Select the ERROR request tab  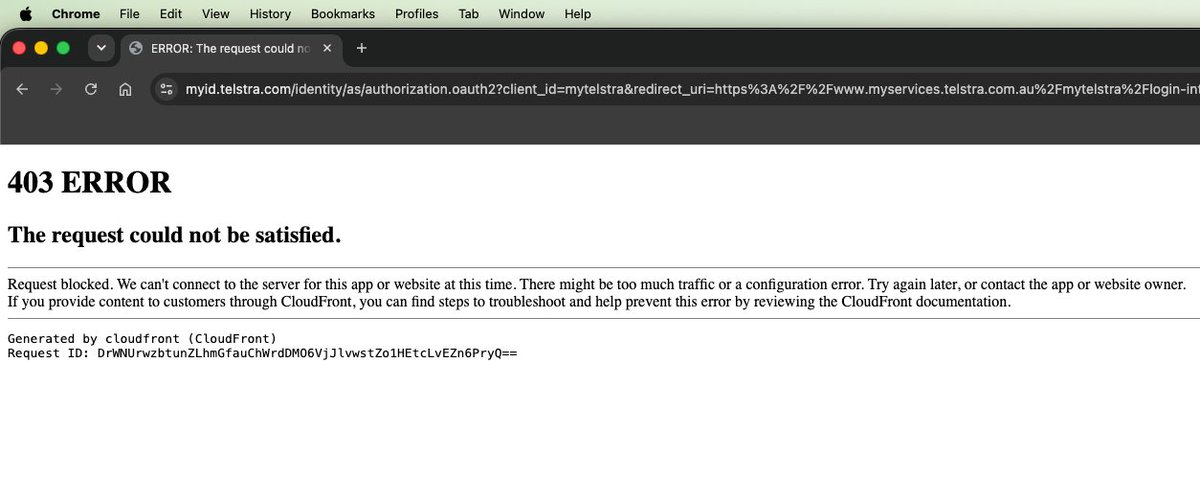coord(233,48)
